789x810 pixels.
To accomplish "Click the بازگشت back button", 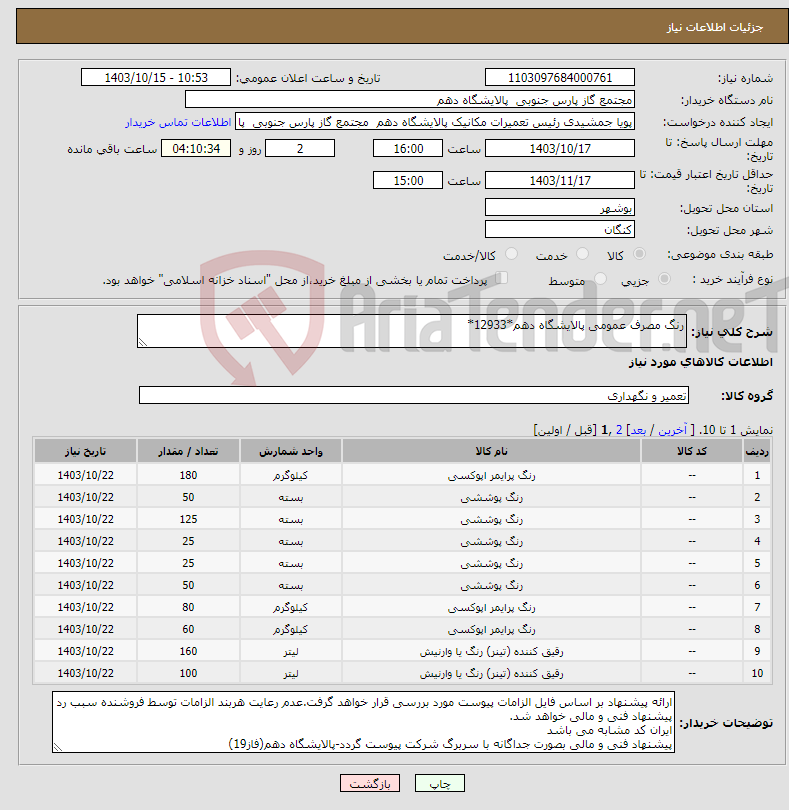I will tap(369, 783).
